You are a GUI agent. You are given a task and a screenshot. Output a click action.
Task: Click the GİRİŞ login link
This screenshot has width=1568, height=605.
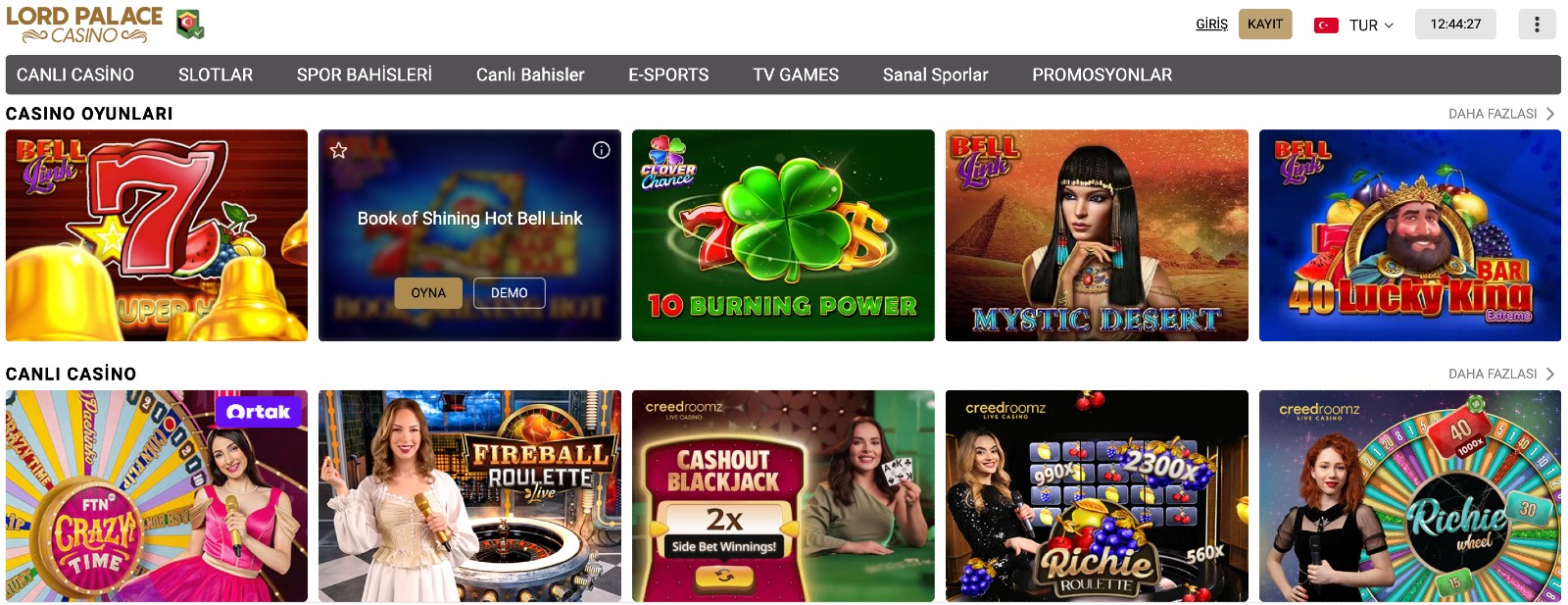(x=1211, y=25)
